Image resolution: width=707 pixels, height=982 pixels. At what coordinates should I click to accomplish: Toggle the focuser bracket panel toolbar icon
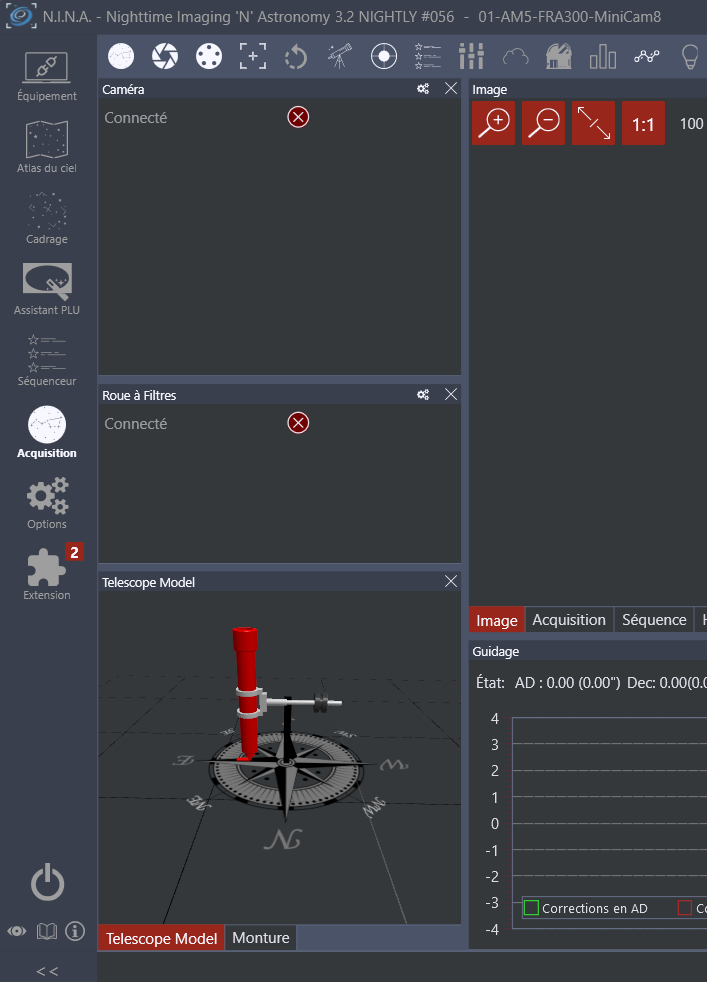click(252, 56)
